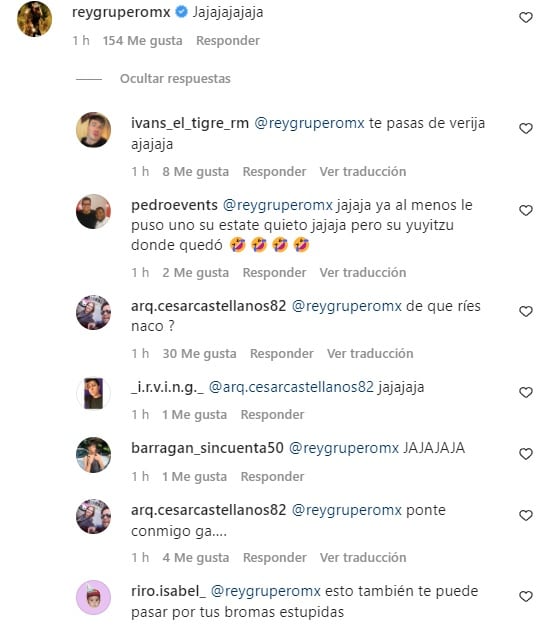The image size is (546, 628).
Task: See 30 Me gusta on cesarcastellanos82 reply
Action: click(199, 354)
